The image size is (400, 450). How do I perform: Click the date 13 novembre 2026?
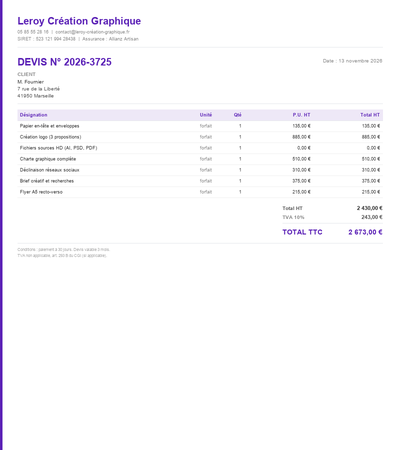pyautogui.click(x=360, y=61)
